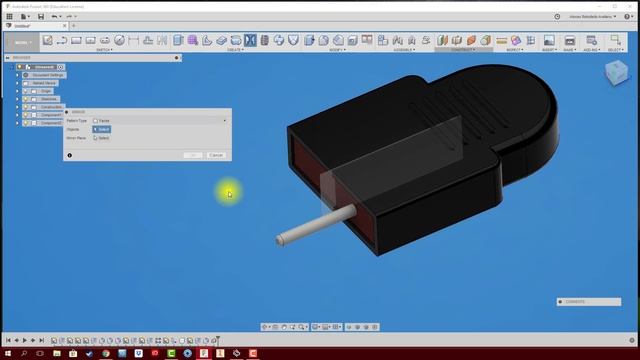
Task: Click the OK button in Mirror dialog
Action: [193, 155]
